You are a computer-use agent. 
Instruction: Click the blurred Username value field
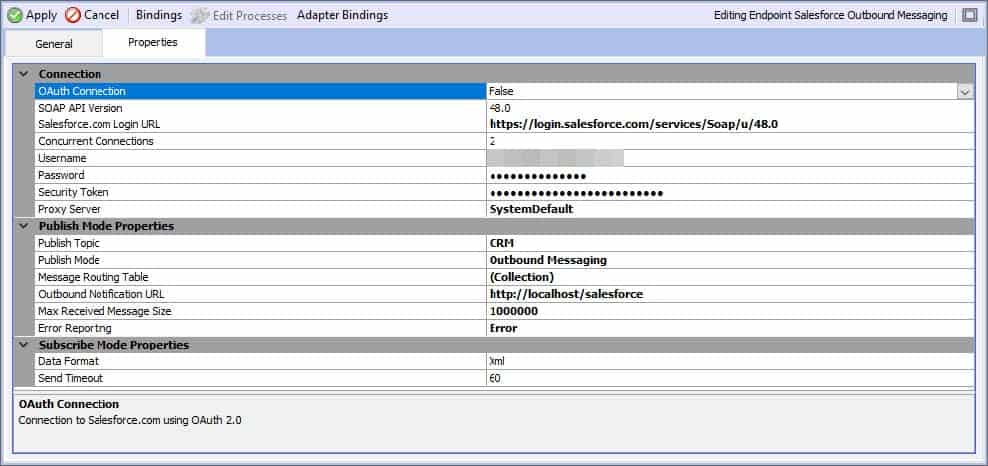click(x=556, y=158)
